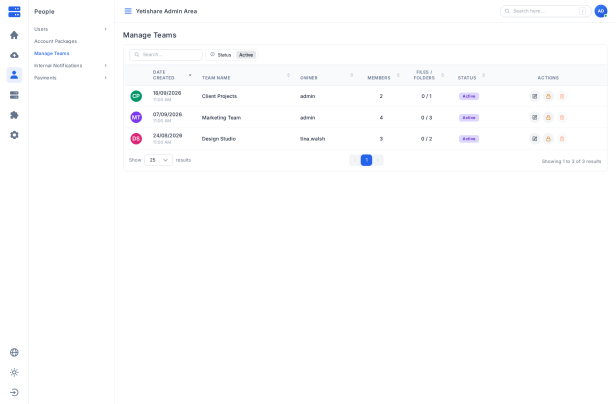
Task: Lock the Marketing Team row
Action: pos(548,118)
